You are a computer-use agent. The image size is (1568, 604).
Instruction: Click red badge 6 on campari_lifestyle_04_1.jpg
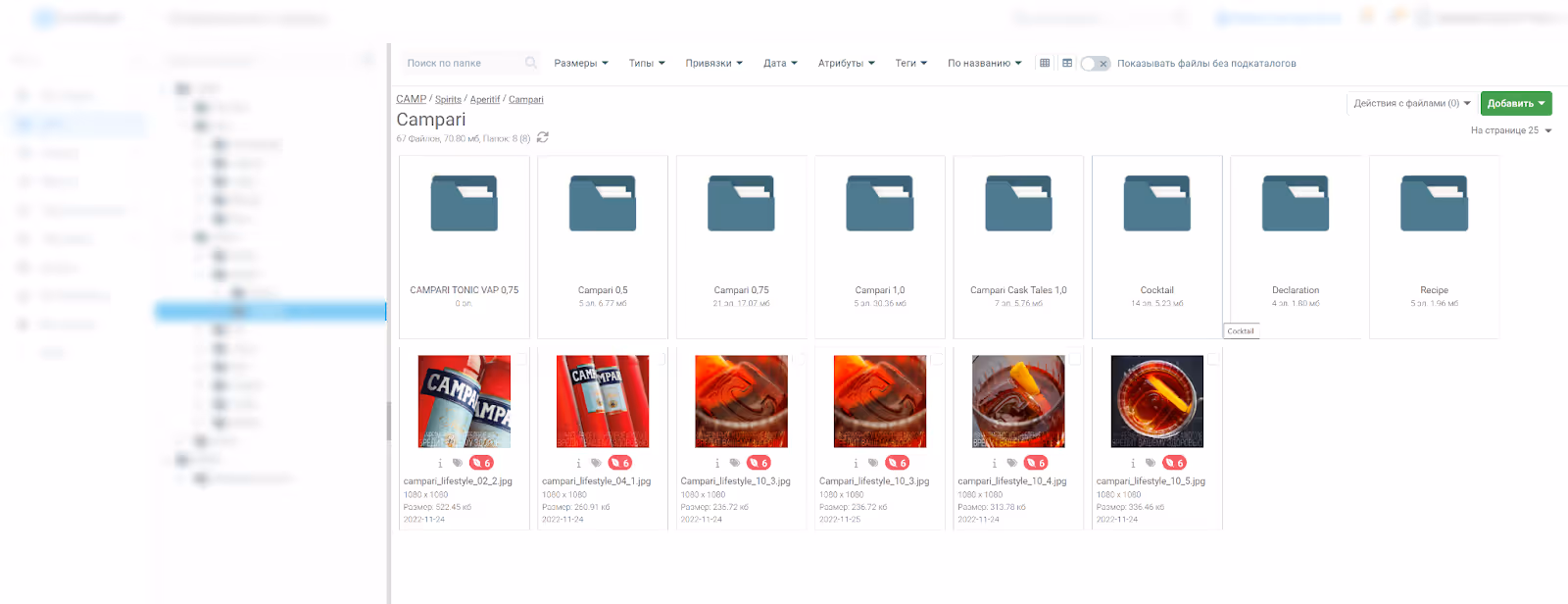[620, 463]
